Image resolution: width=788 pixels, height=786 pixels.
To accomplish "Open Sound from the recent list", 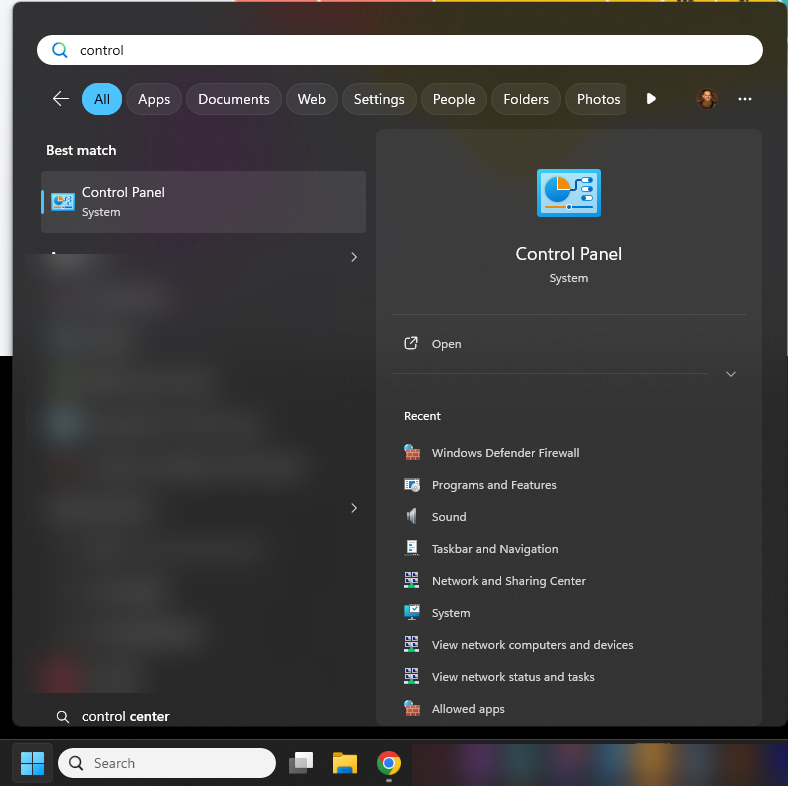I will click(449, 517).
